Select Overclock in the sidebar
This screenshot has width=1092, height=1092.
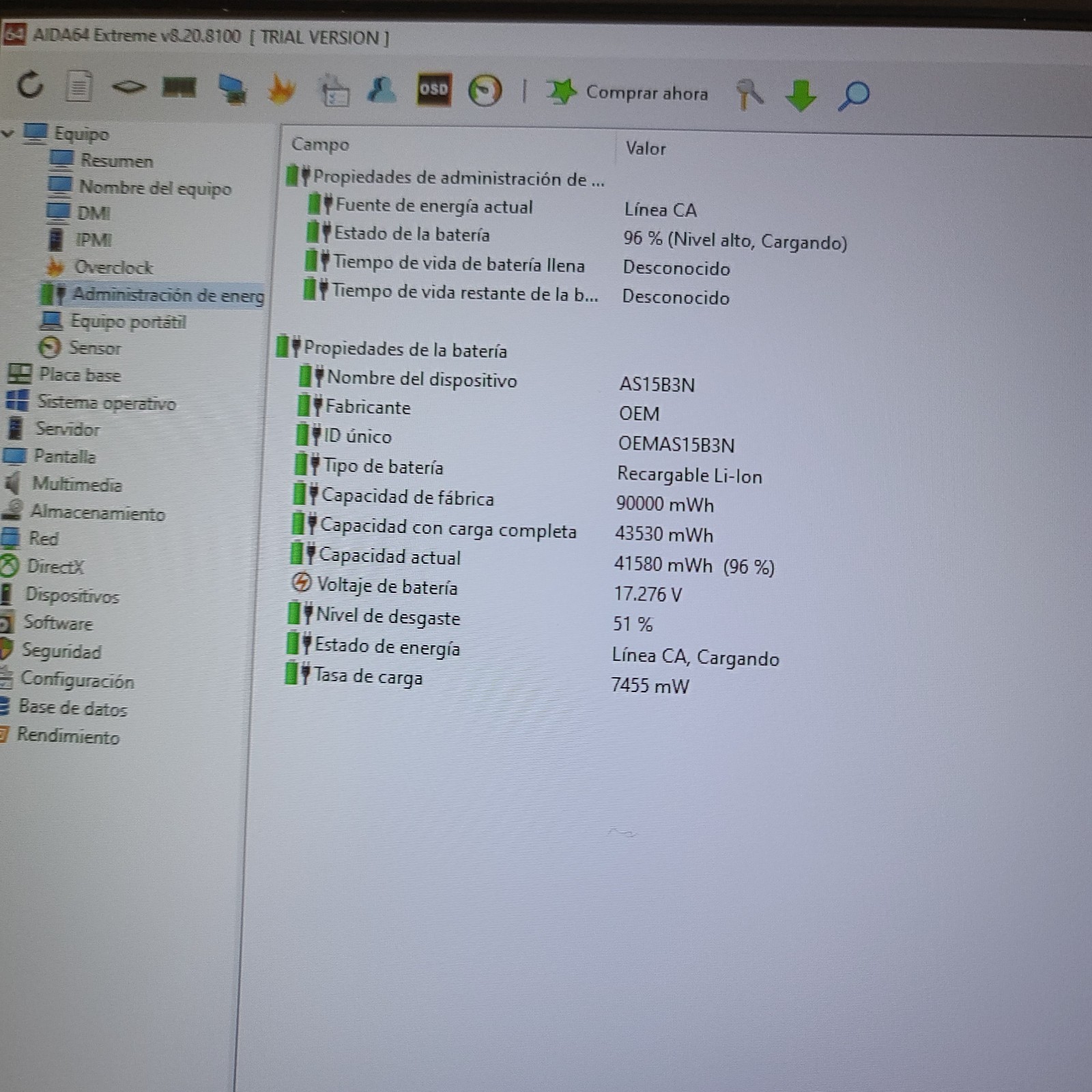(113, 268)
